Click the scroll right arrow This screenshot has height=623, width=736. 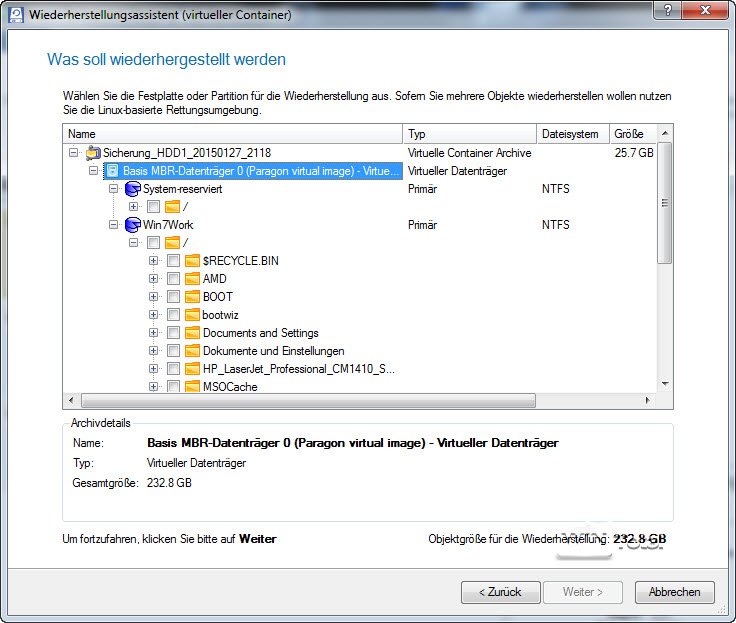click(x=648, y=400)
